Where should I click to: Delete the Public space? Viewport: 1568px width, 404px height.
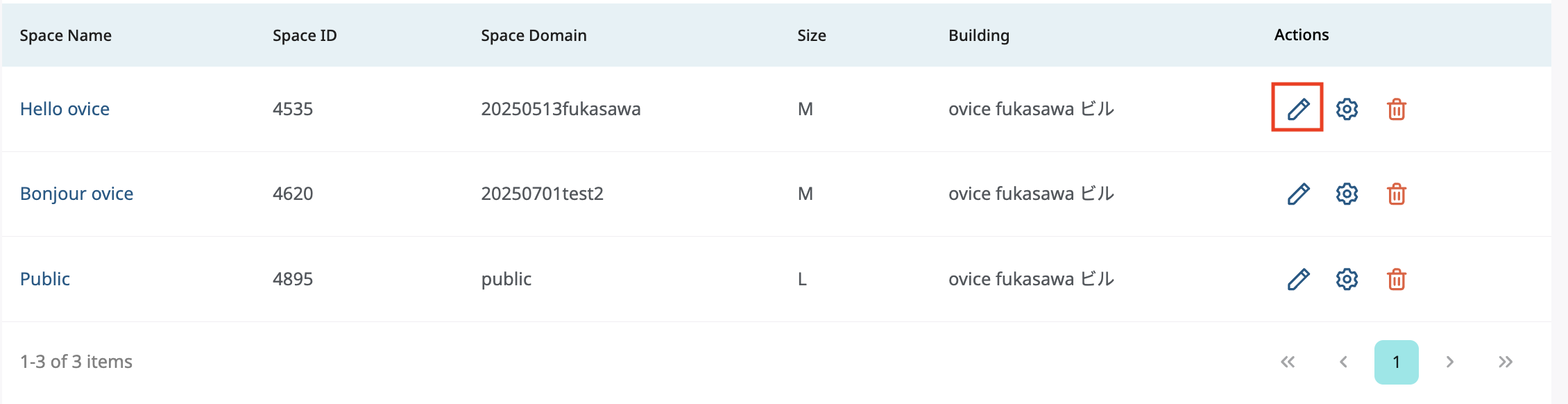pos(1396,279)
